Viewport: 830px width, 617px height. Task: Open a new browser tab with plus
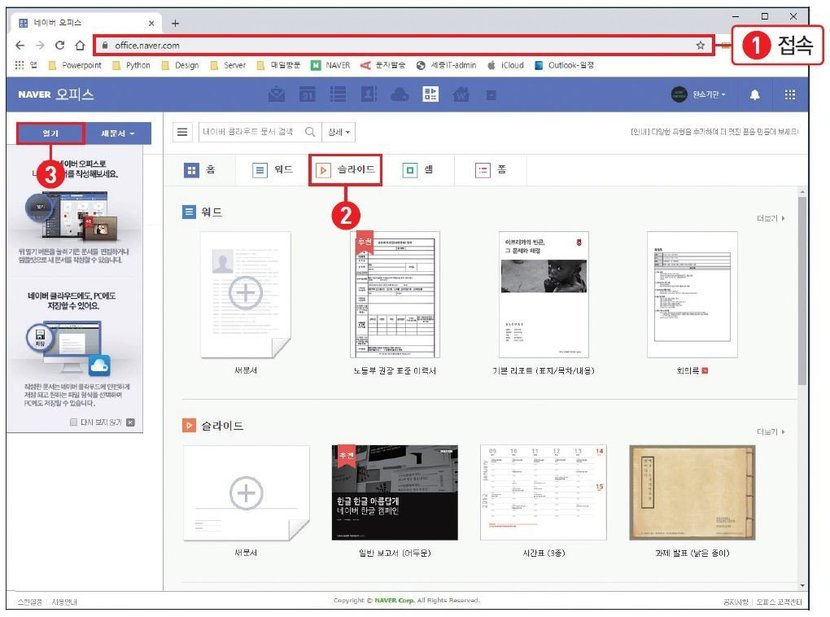(175, 23)
